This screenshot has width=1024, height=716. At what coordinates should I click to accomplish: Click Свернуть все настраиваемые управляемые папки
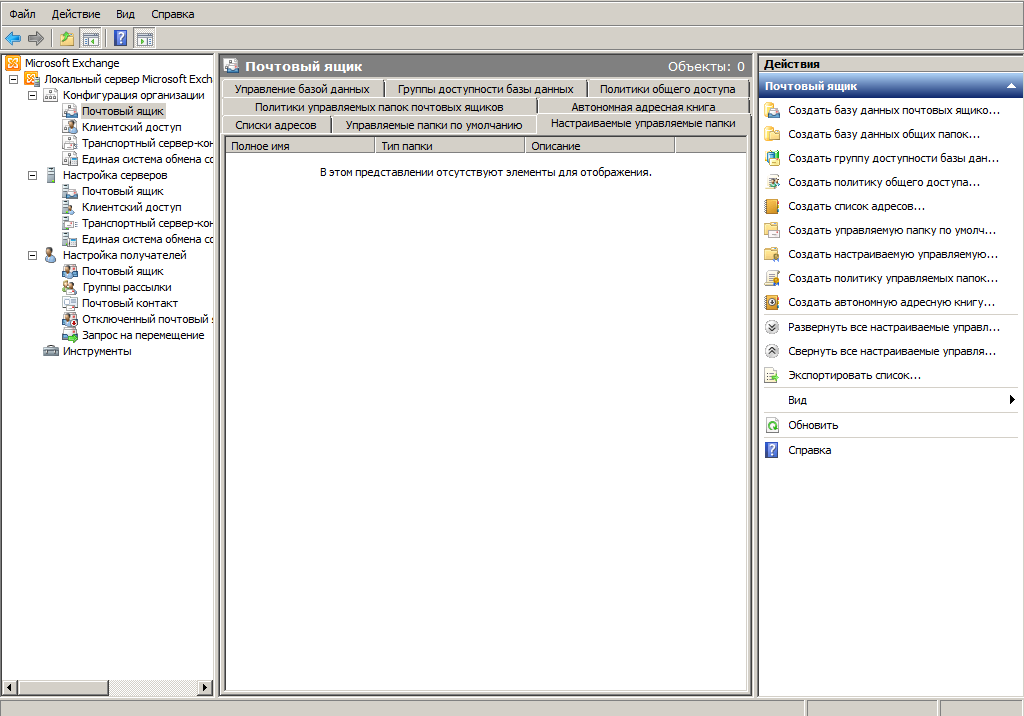point(891,351)
